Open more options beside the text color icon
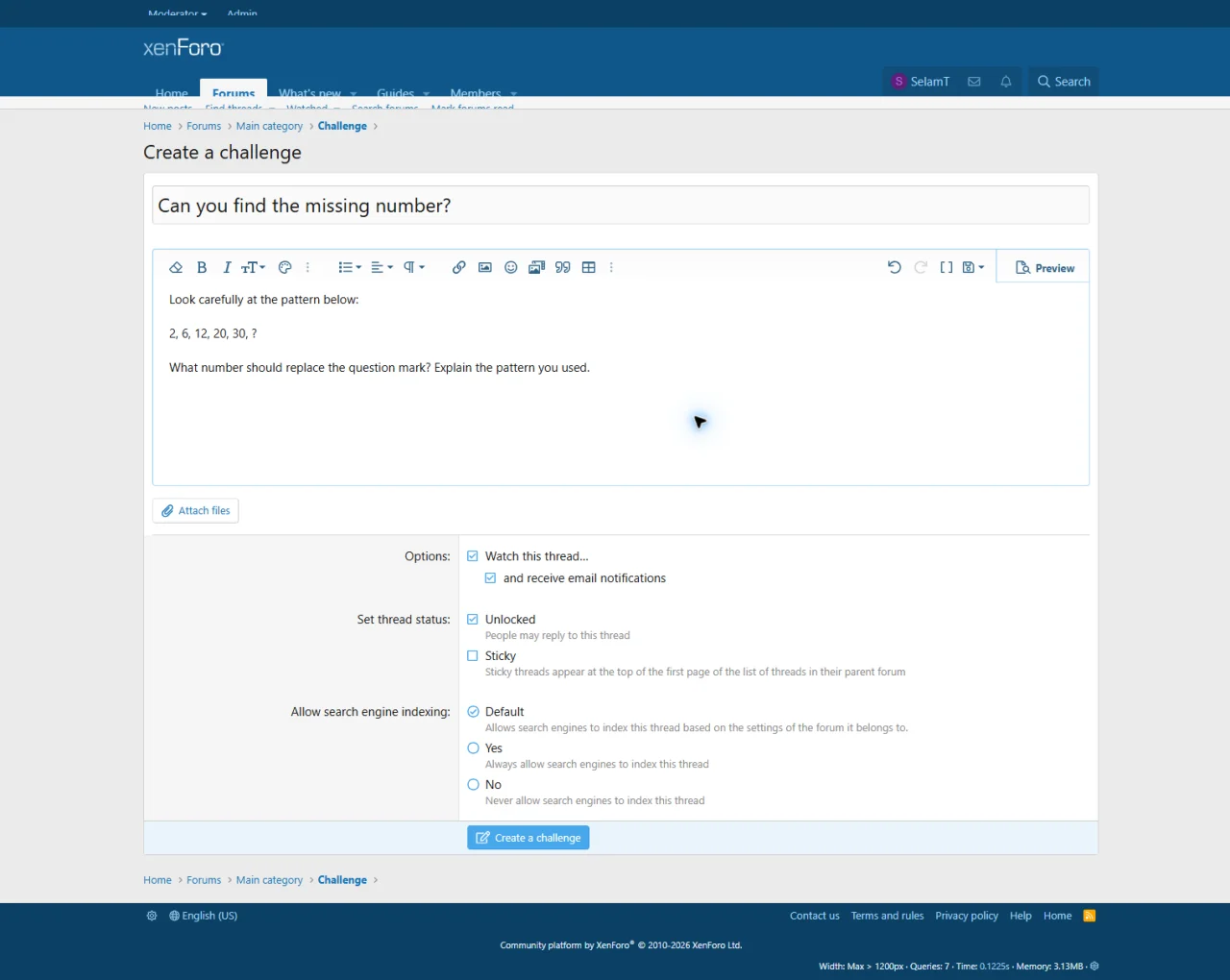This screenshot has height=980, width=1230. click(307, 268)
